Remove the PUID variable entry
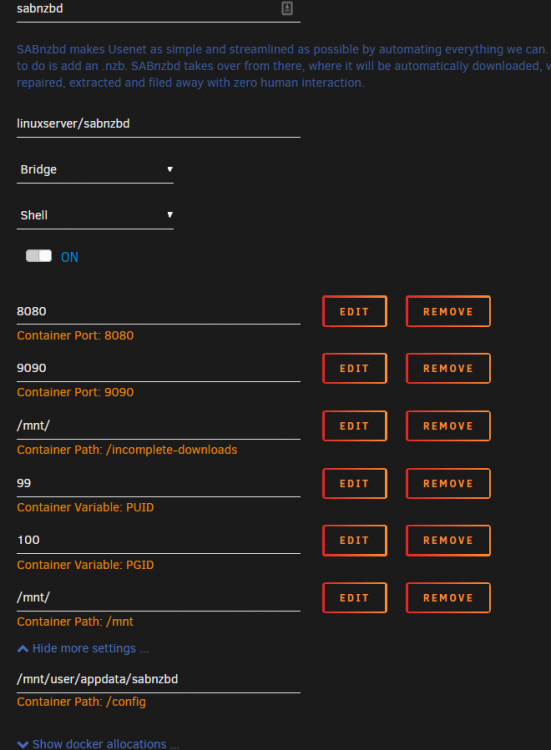Screen dimensions: 551x750 (x=448, y=483)
